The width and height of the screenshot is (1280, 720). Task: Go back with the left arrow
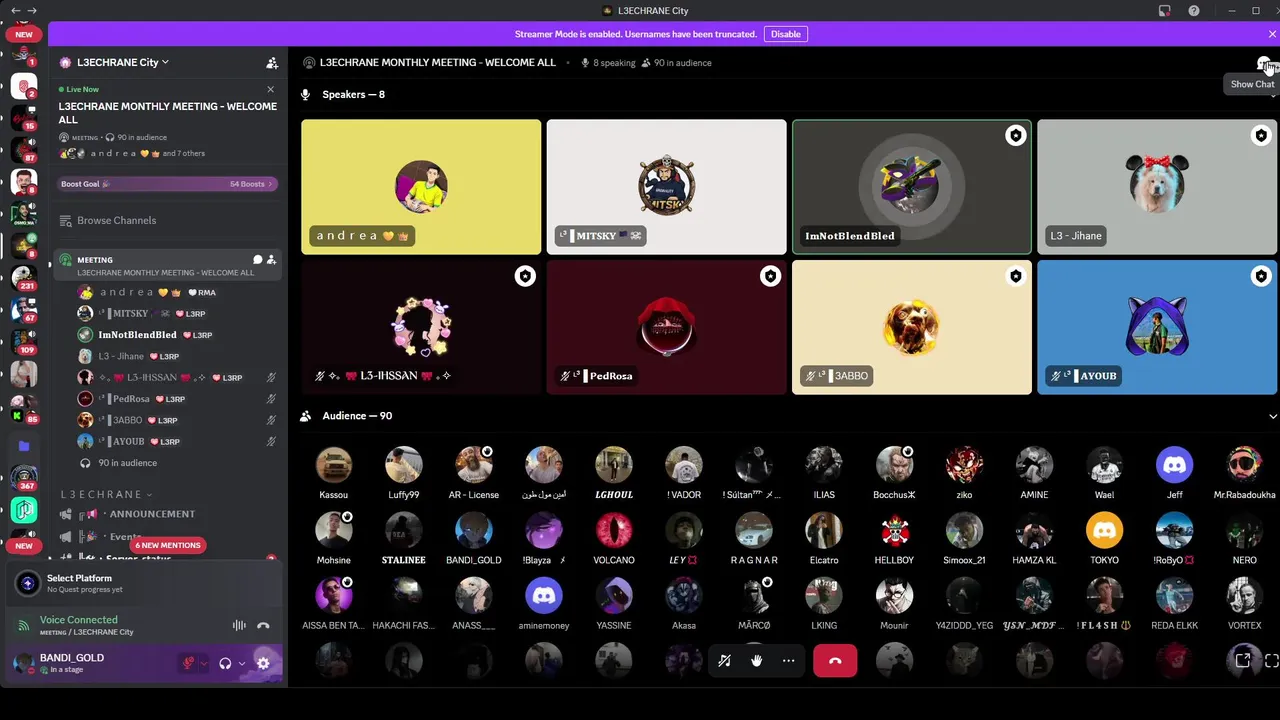[15, 10]
